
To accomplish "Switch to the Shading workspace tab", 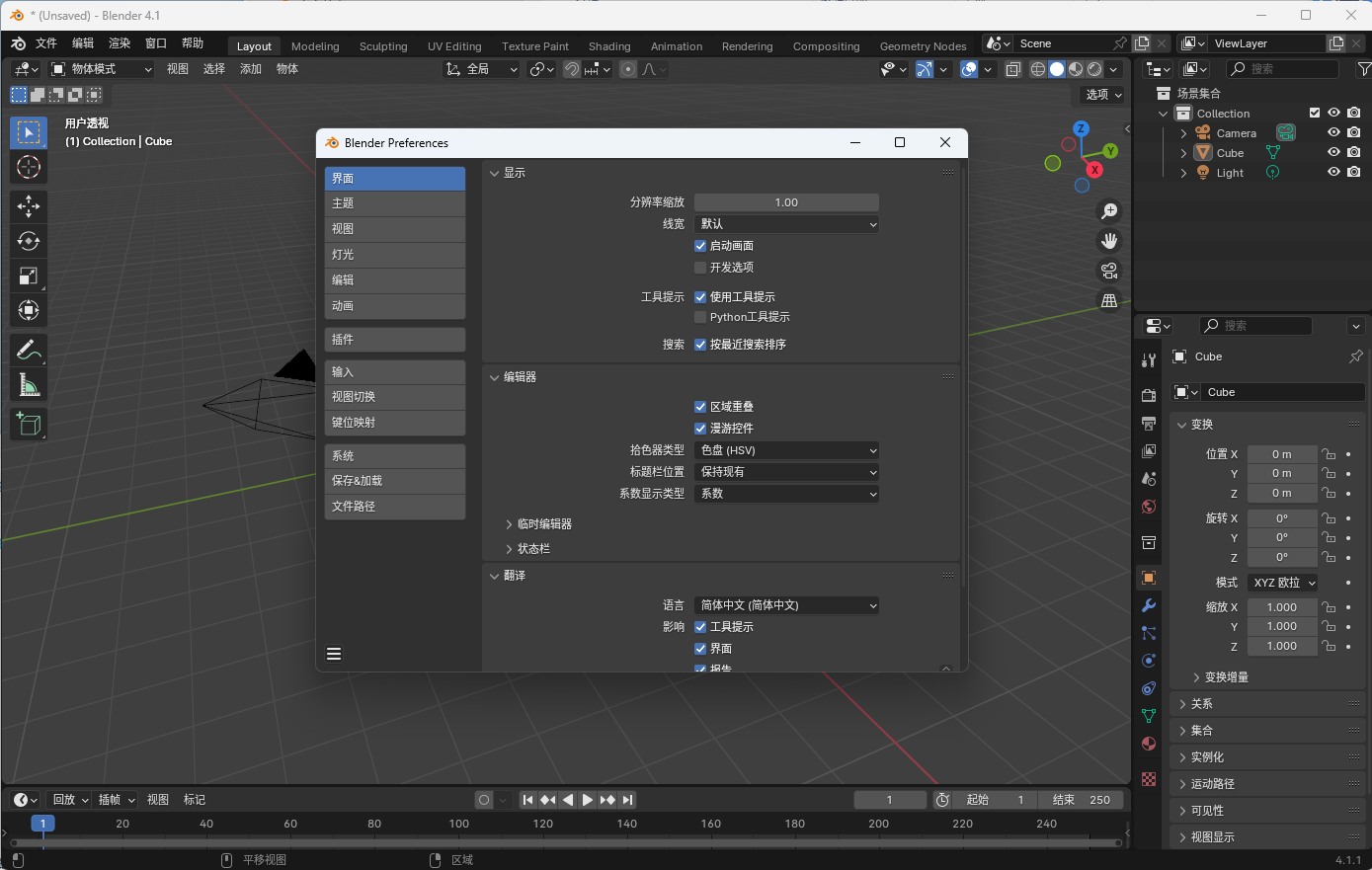I will click(x=609, y=45).
